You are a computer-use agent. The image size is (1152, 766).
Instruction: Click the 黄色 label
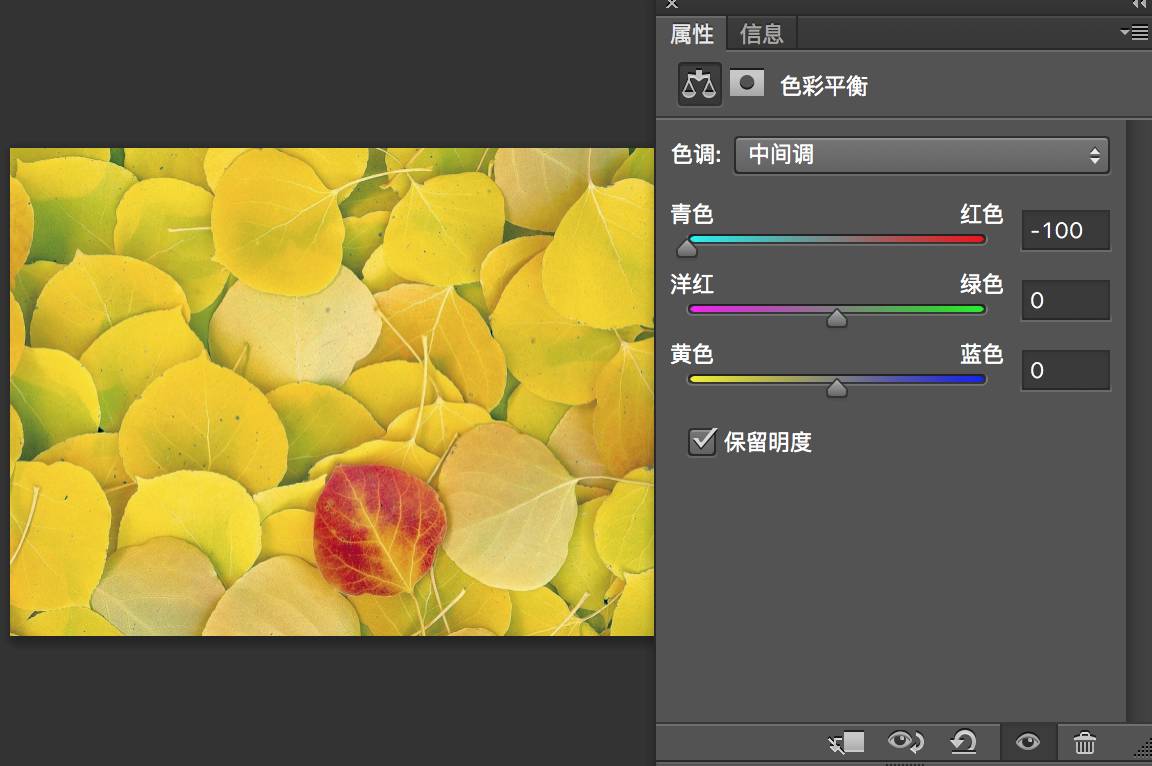(x=691, y=354)
